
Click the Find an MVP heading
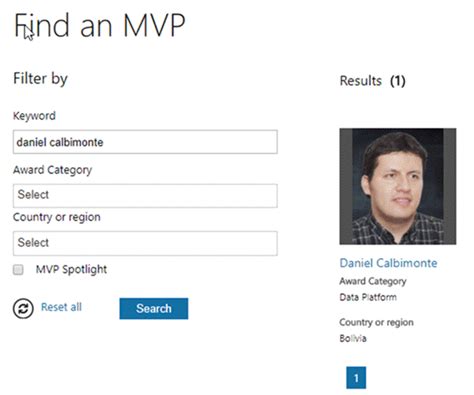(x=100, y=25)
